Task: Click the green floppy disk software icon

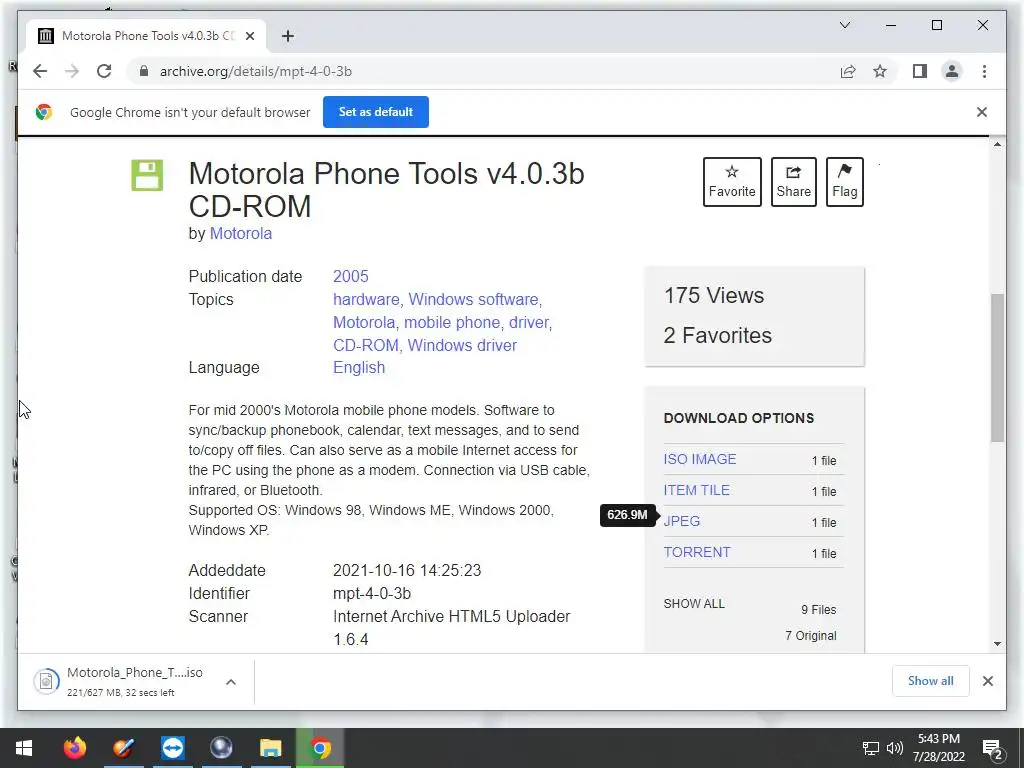Action: [x=147, y=175]
